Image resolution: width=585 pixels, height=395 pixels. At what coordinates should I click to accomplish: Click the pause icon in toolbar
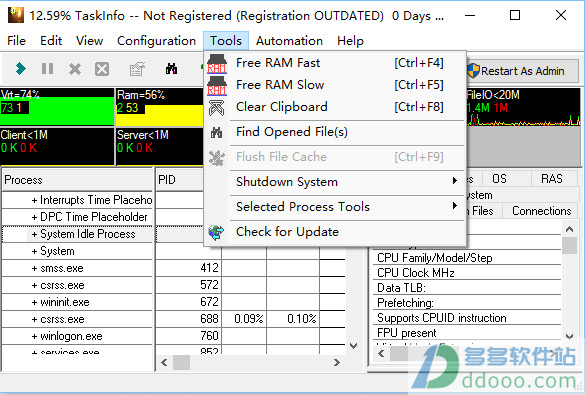[47, 69]
